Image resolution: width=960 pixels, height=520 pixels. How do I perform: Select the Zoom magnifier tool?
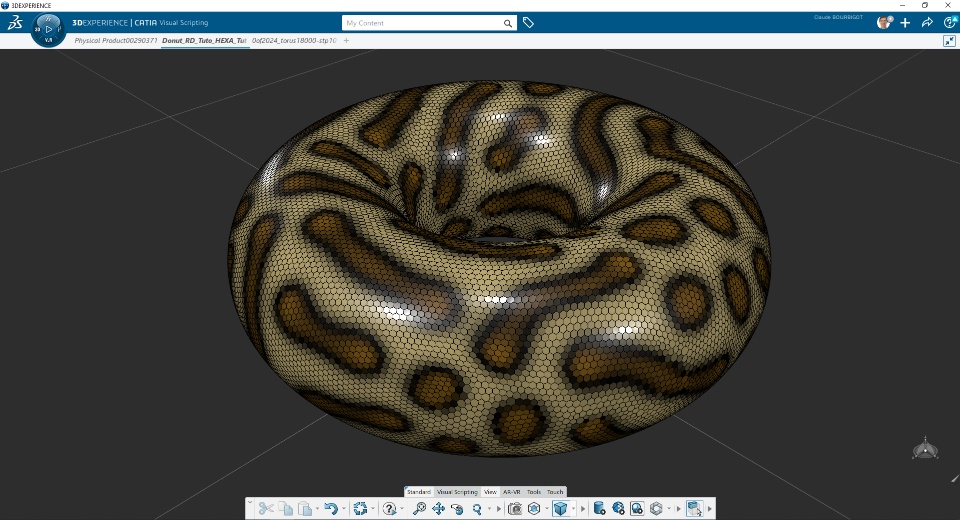click(x=419, y=508)
